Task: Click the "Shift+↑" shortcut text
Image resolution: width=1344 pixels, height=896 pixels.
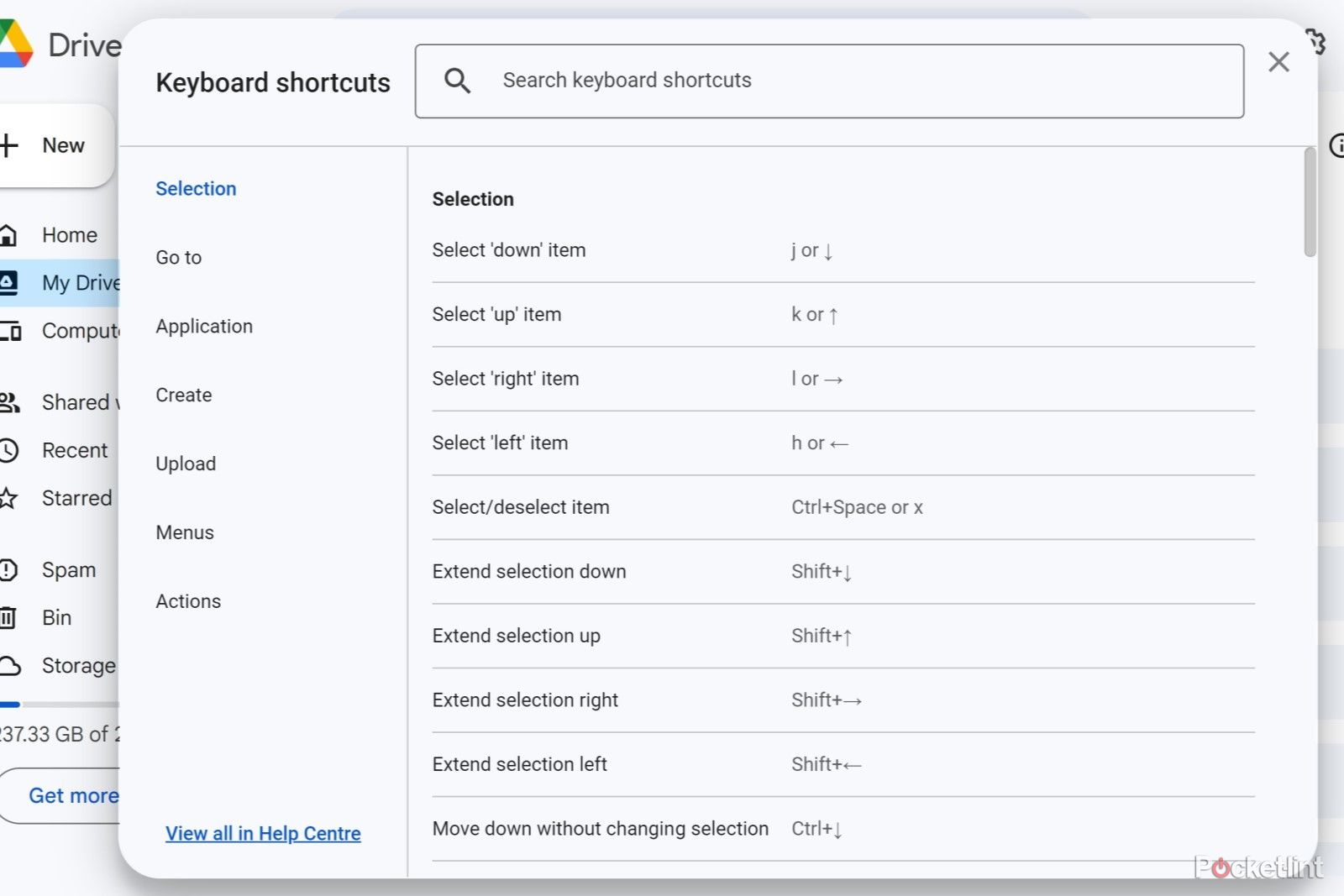Action: coord(822,636)
